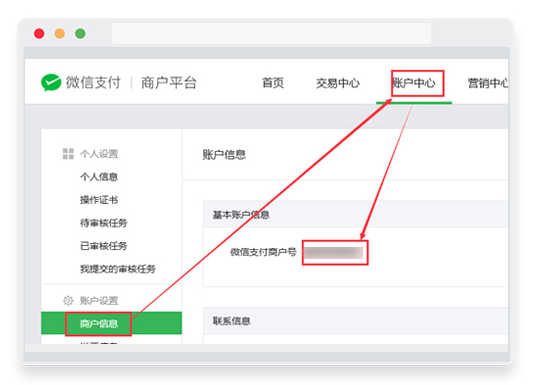Click the 基本账户信息 section heading

241,215
